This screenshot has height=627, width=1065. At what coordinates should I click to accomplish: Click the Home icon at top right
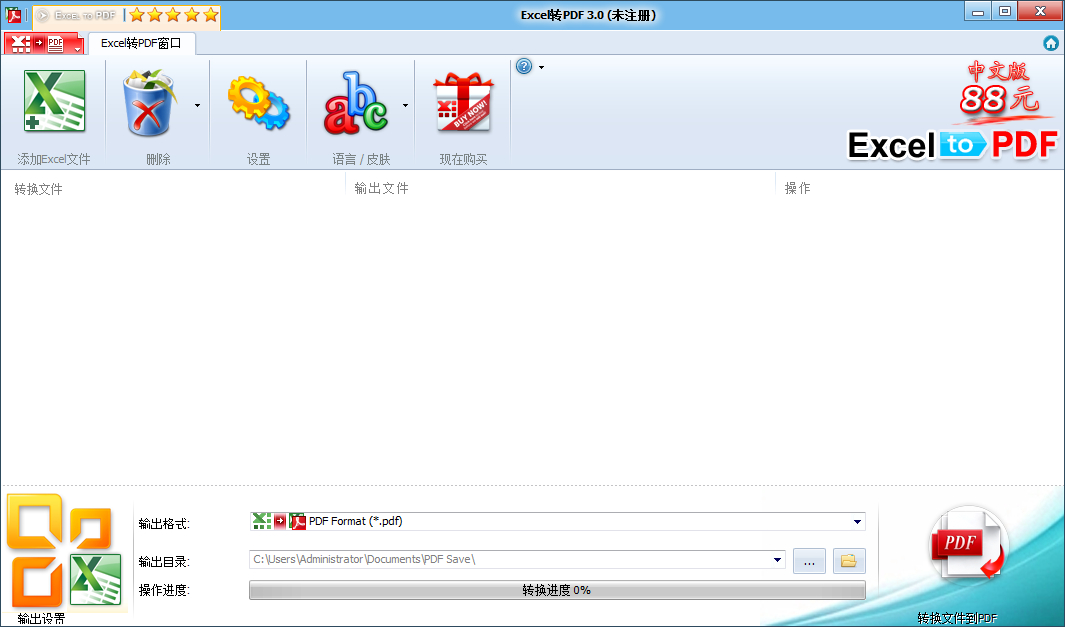pyautogui.click(x=1050, y=43)
